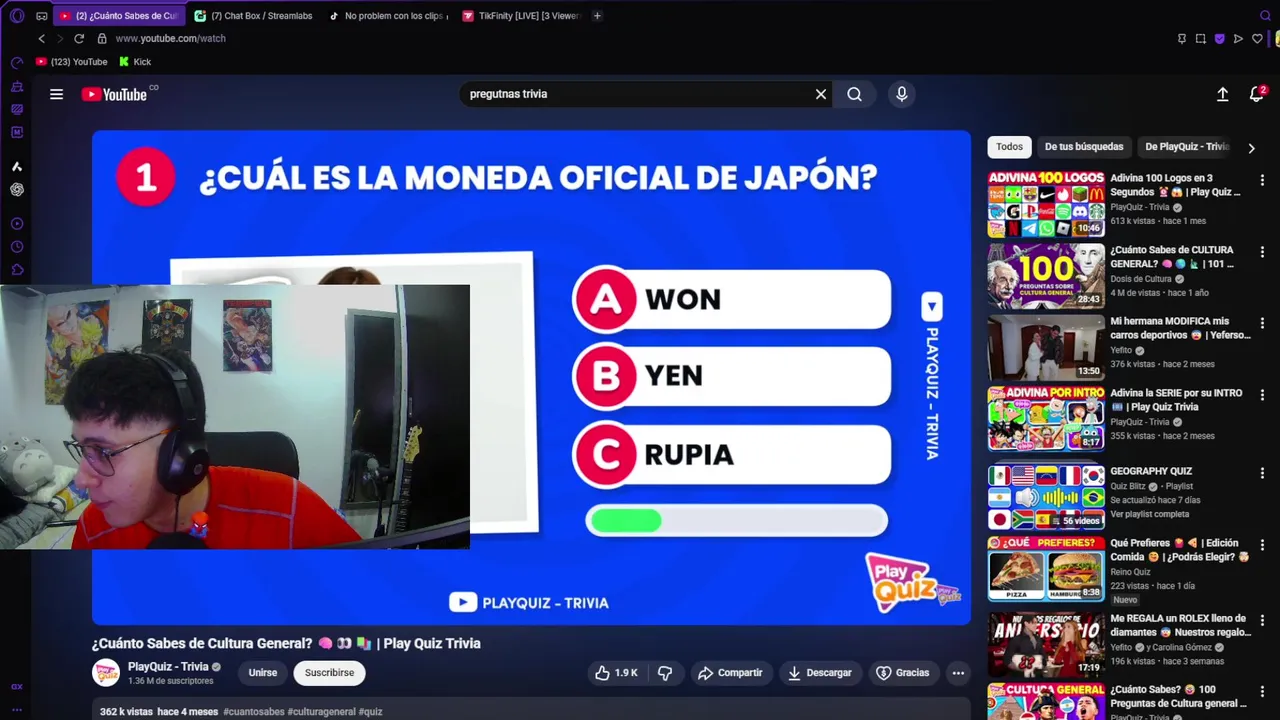Switch to the TikTok No problem tab
The width and height of the screenshot is (1280, 720).
[388, 16]
